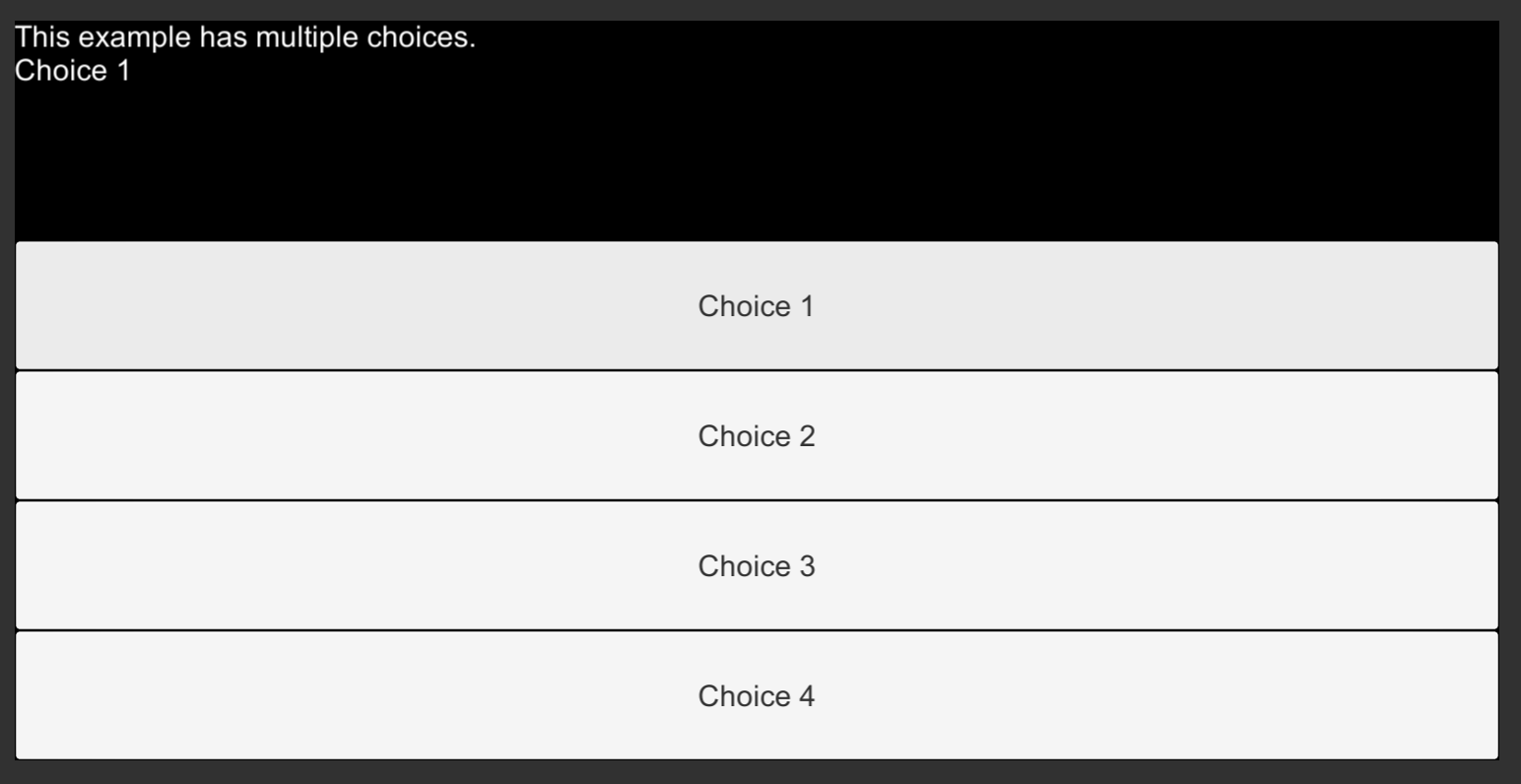The height and width of the screenshot is (784, 1521).
Task: Pick the second choice option
Action: (x=757, y=436)
